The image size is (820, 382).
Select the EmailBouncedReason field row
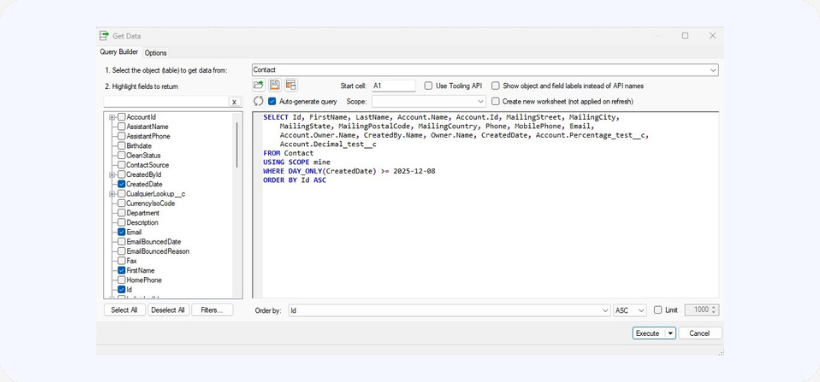coord(157,251)
